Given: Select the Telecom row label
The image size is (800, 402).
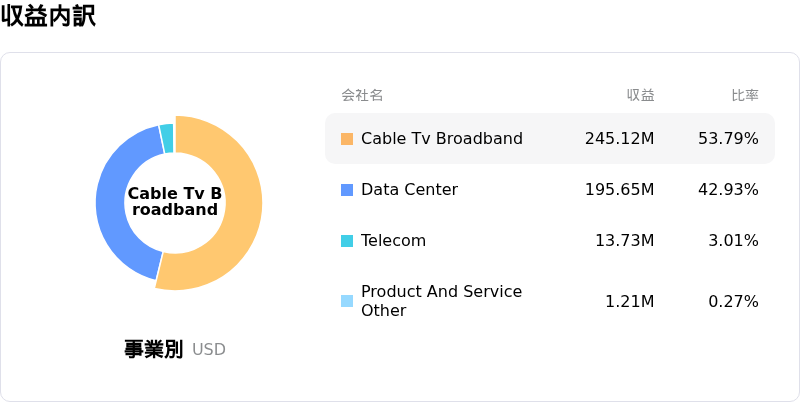Looking at the screenshot, I should [393, 240].
